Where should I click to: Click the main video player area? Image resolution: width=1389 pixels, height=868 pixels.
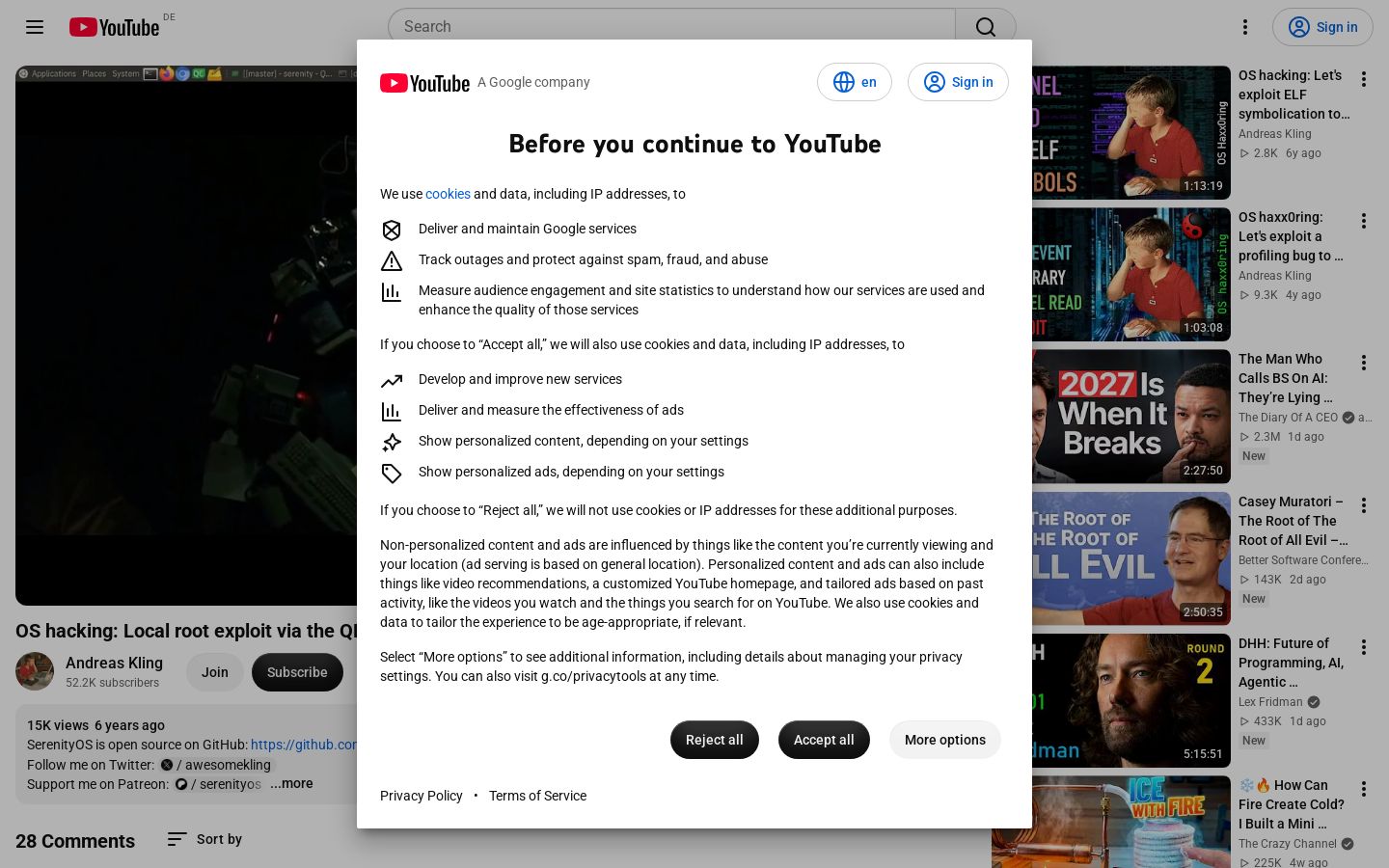tap(186, 336)
